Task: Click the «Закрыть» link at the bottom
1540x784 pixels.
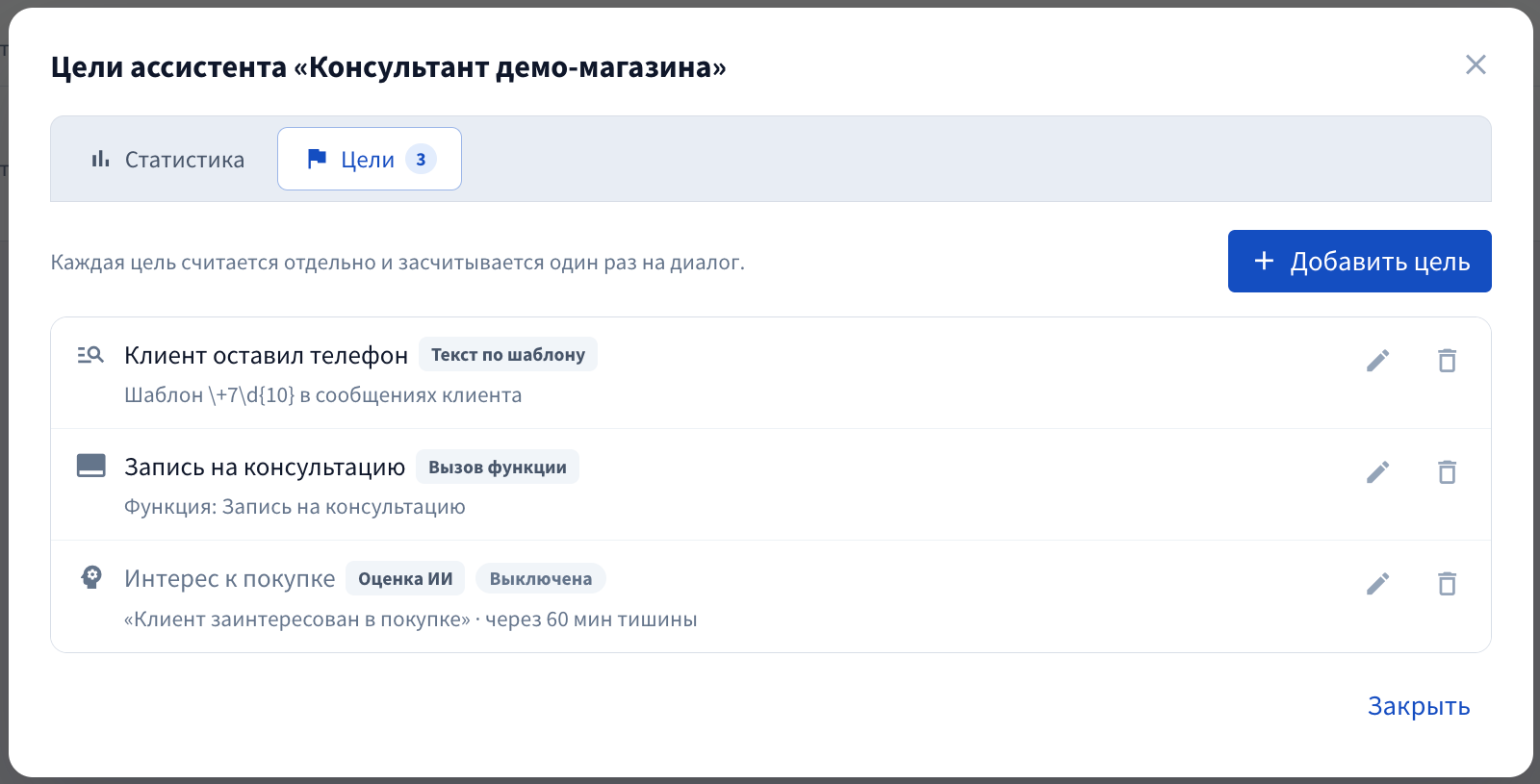Action: click(x=1419, y=706)
